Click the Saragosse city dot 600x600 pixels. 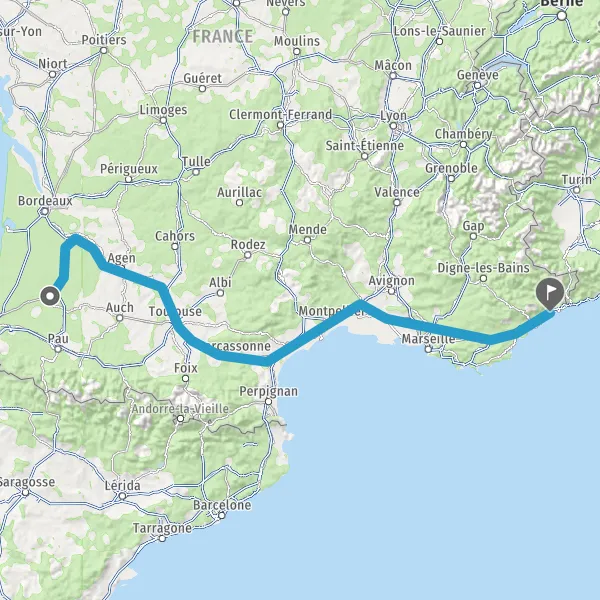tap(25, 492)
